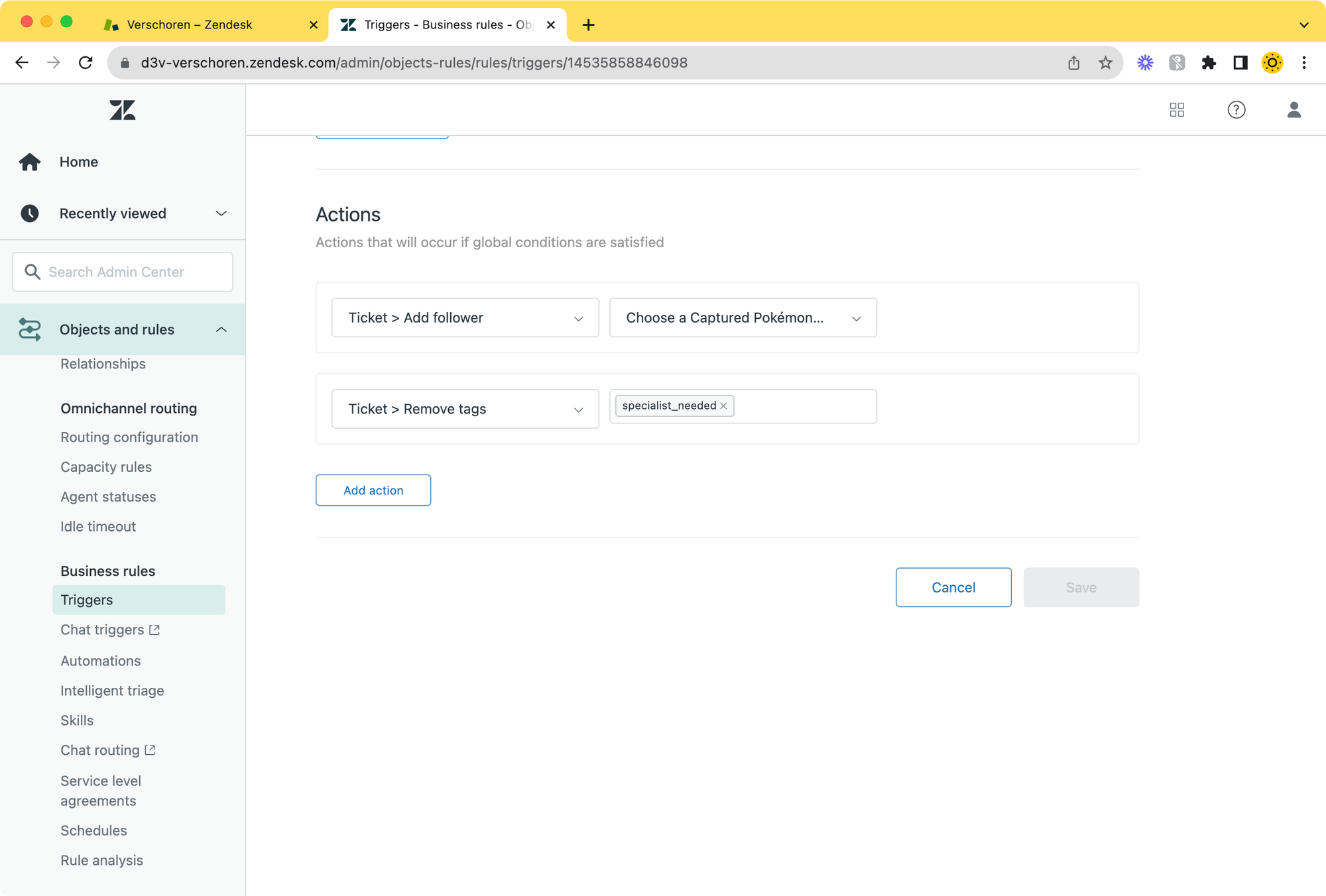
Task: Remove the specialist_needed tag
Action: [x=724, y=406]
